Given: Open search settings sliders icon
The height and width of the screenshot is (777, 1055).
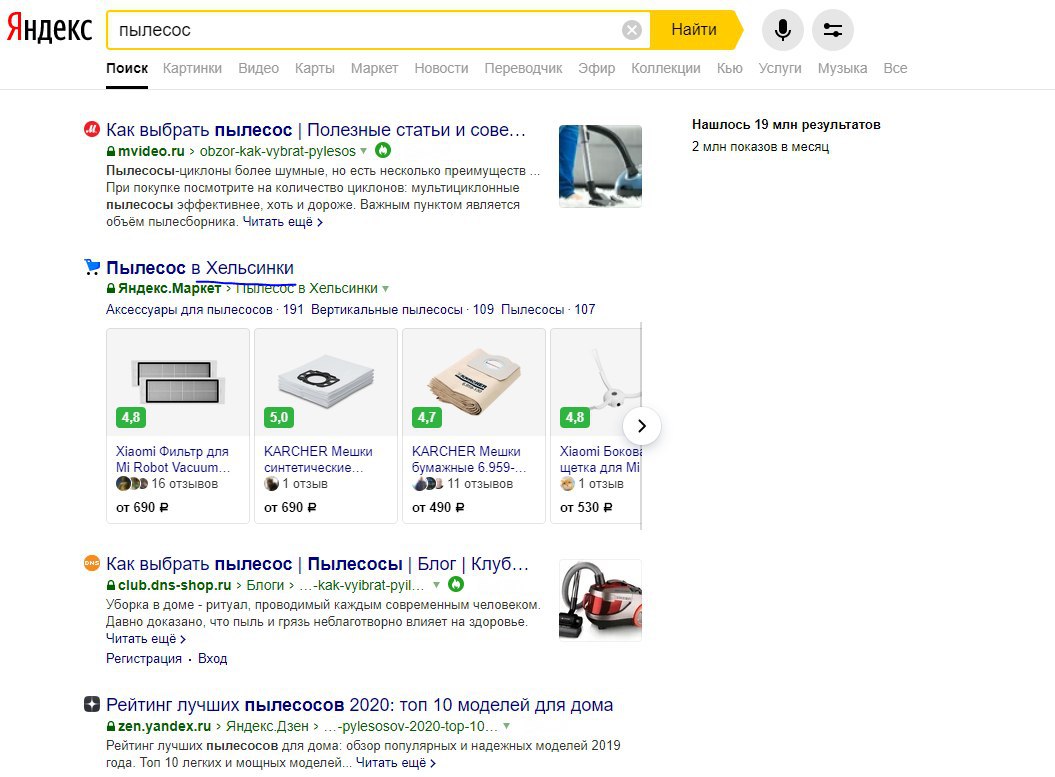Looking at the screenshot, I should coord(832,30).
